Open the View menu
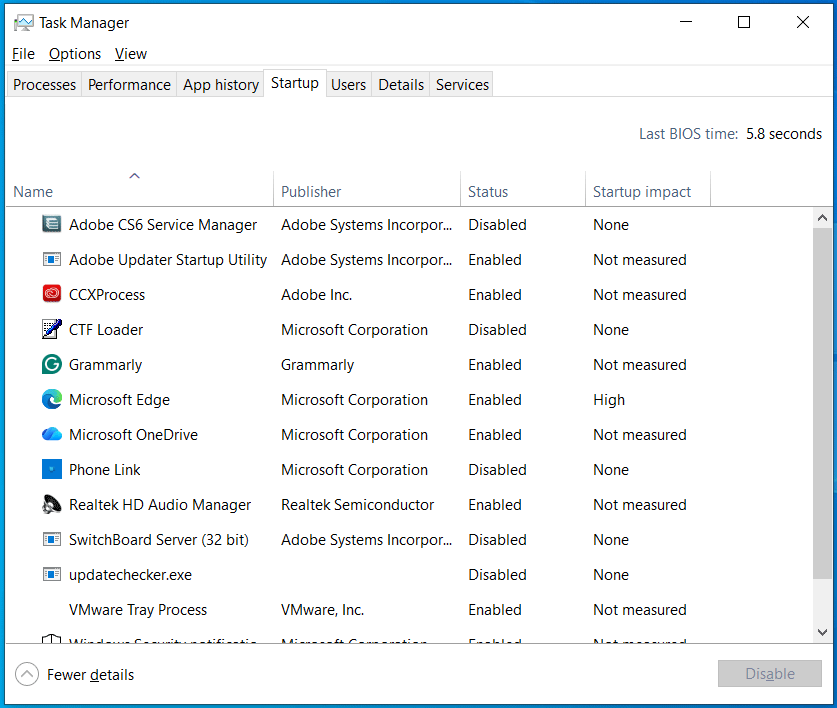837x708 pixels. [x=130, y=53]
